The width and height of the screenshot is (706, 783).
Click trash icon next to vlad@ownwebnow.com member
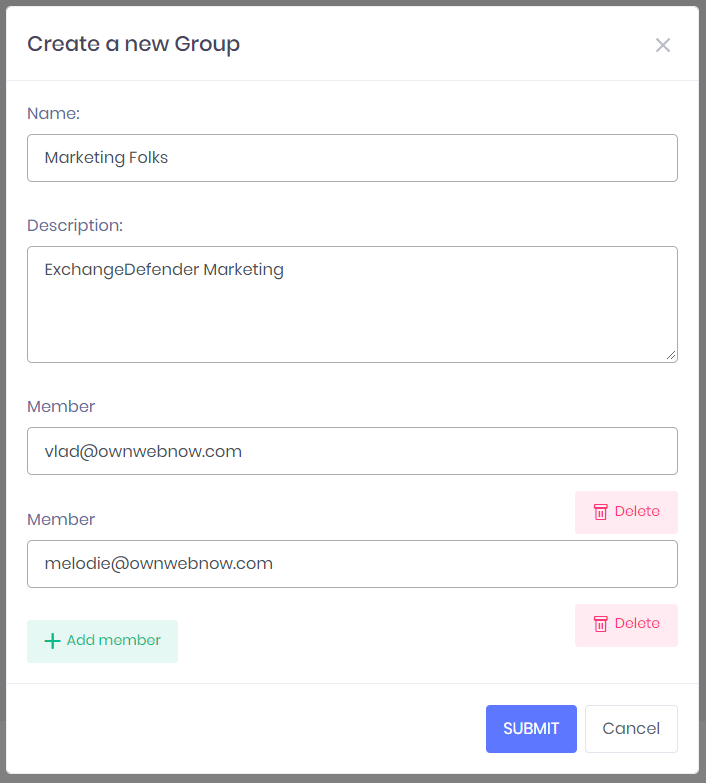click(x=600, y=512)
